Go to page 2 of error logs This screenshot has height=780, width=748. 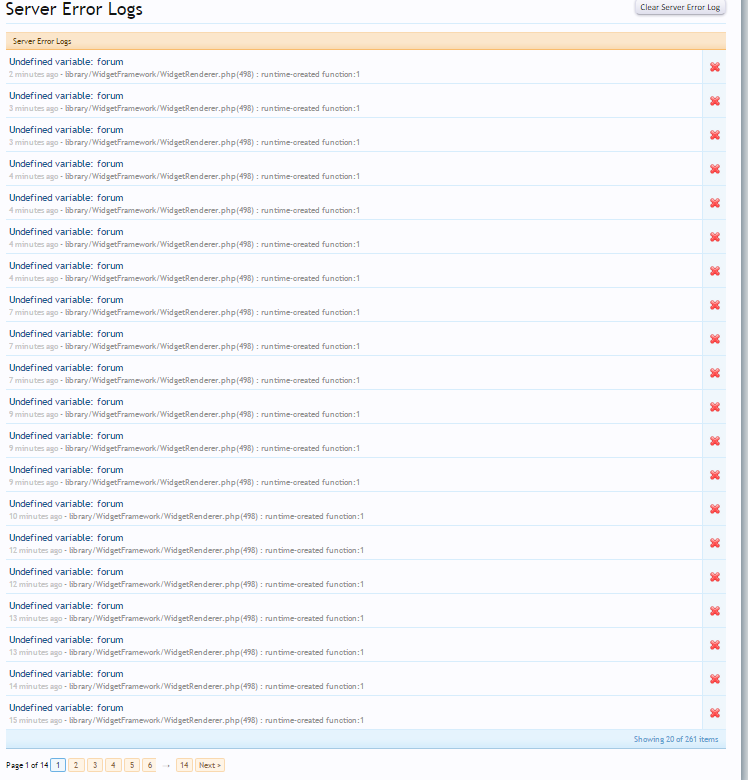click(76, 765)
